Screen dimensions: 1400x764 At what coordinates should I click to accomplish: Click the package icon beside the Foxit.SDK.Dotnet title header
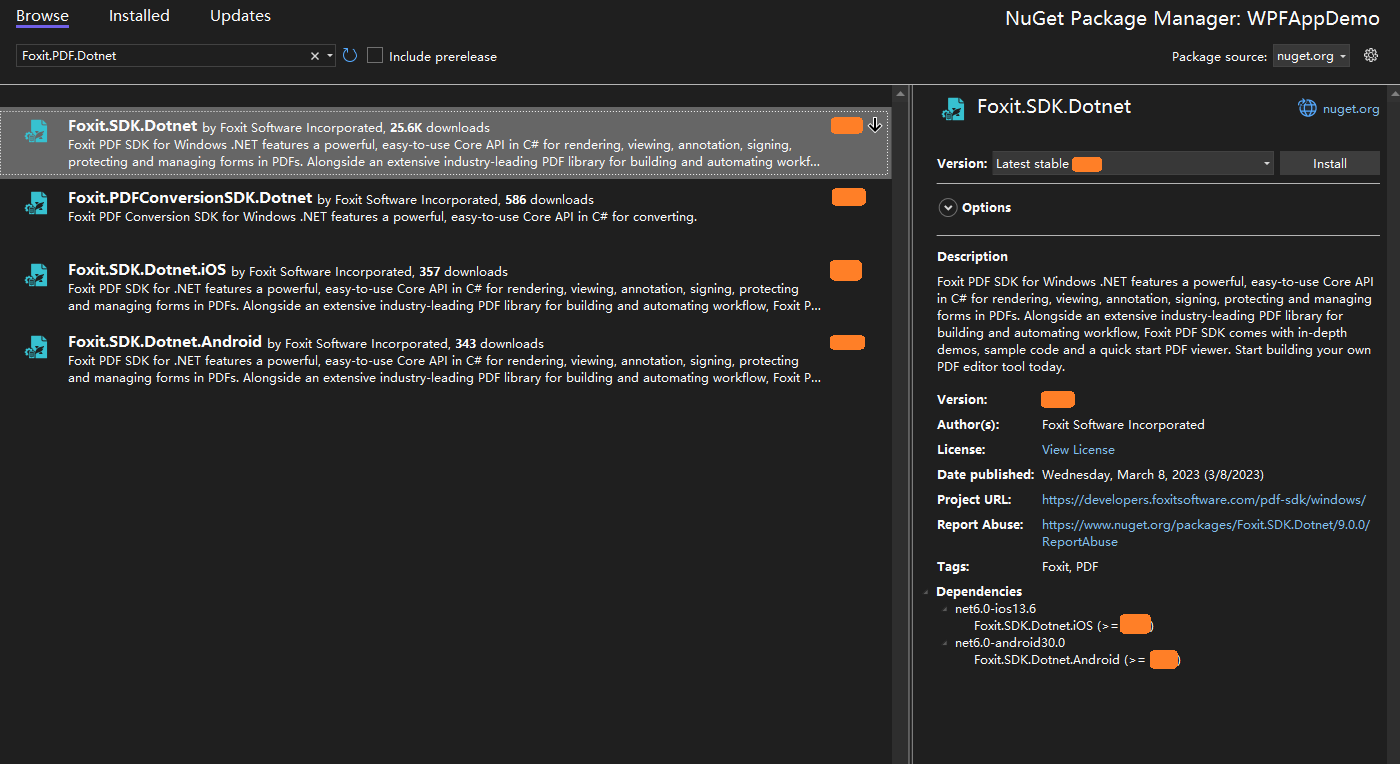click(953, 108)
